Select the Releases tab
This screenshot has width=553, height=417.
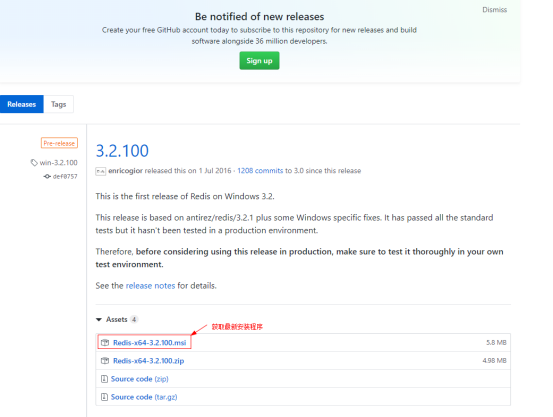click(22, 104)
